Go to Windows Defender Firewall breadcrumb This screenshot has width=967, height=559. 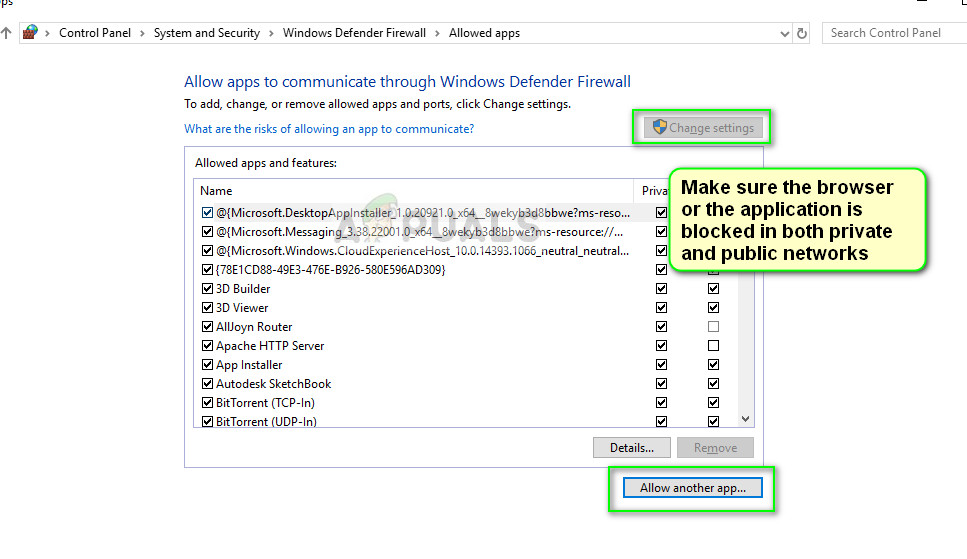click(354, 33)
